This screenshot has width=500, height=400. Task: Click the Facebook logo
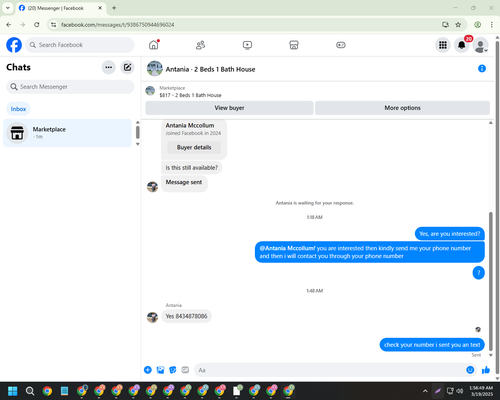[x=14, y=45]
